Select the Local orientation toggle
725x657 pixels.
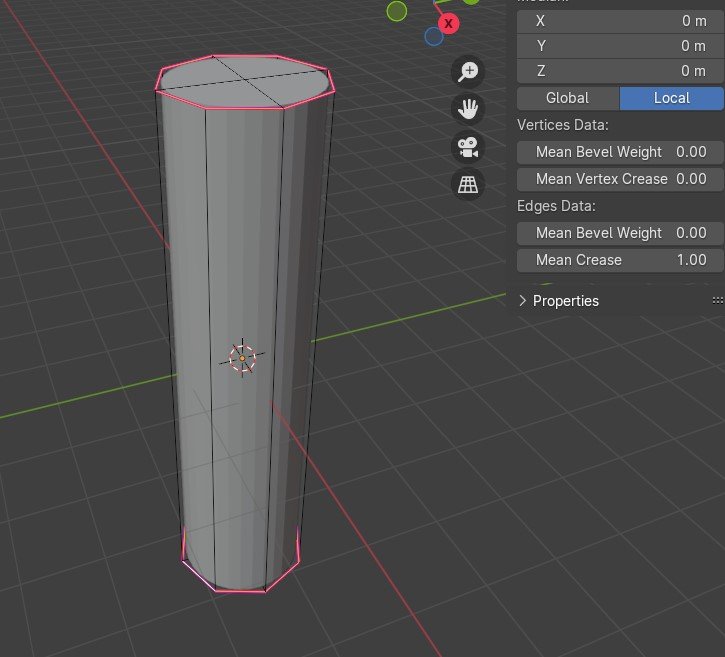tap(671, 98)
